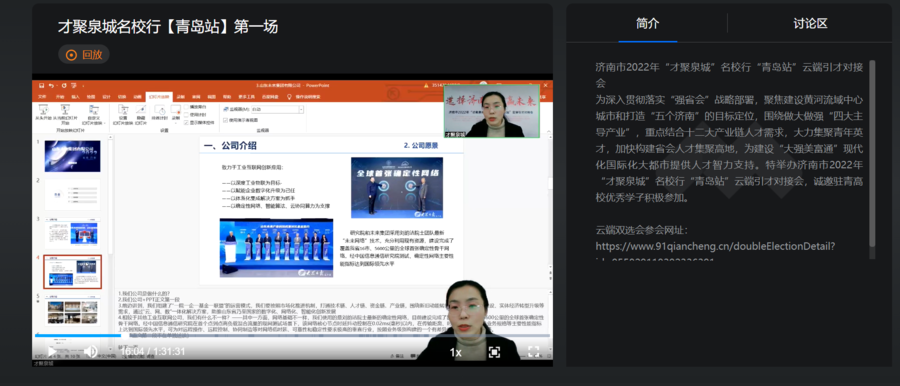Play the video with the play button
Viewport: 900px width, 386px height.
click(51, 351)
